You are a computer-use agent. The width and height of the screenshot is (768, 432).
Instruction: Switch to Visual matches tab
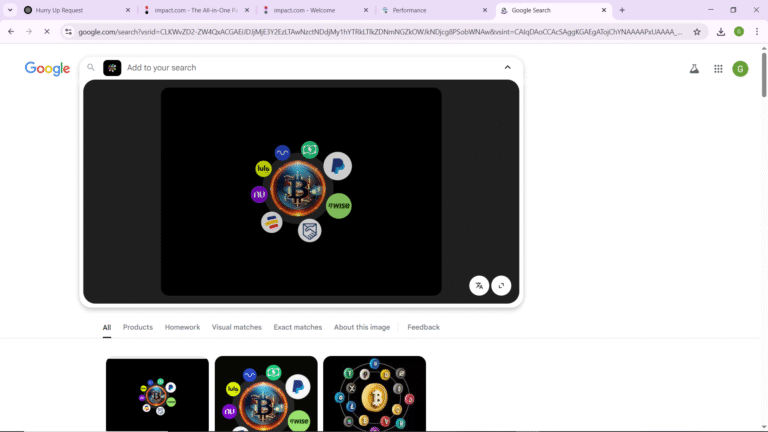[x=237, y=327]
